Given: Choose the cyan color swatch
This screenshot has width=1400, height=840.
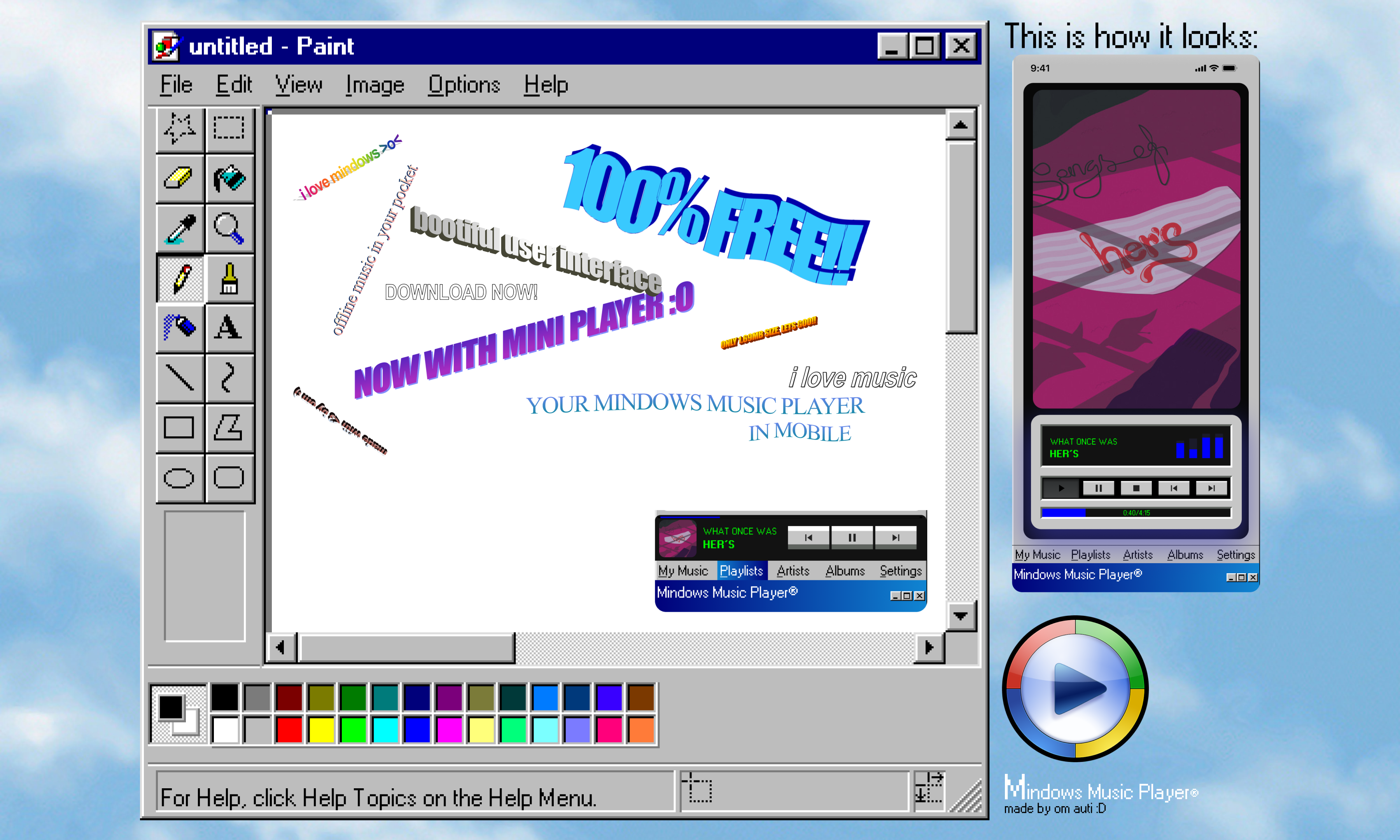Looking at the screenshot, I should click(385, 730).
